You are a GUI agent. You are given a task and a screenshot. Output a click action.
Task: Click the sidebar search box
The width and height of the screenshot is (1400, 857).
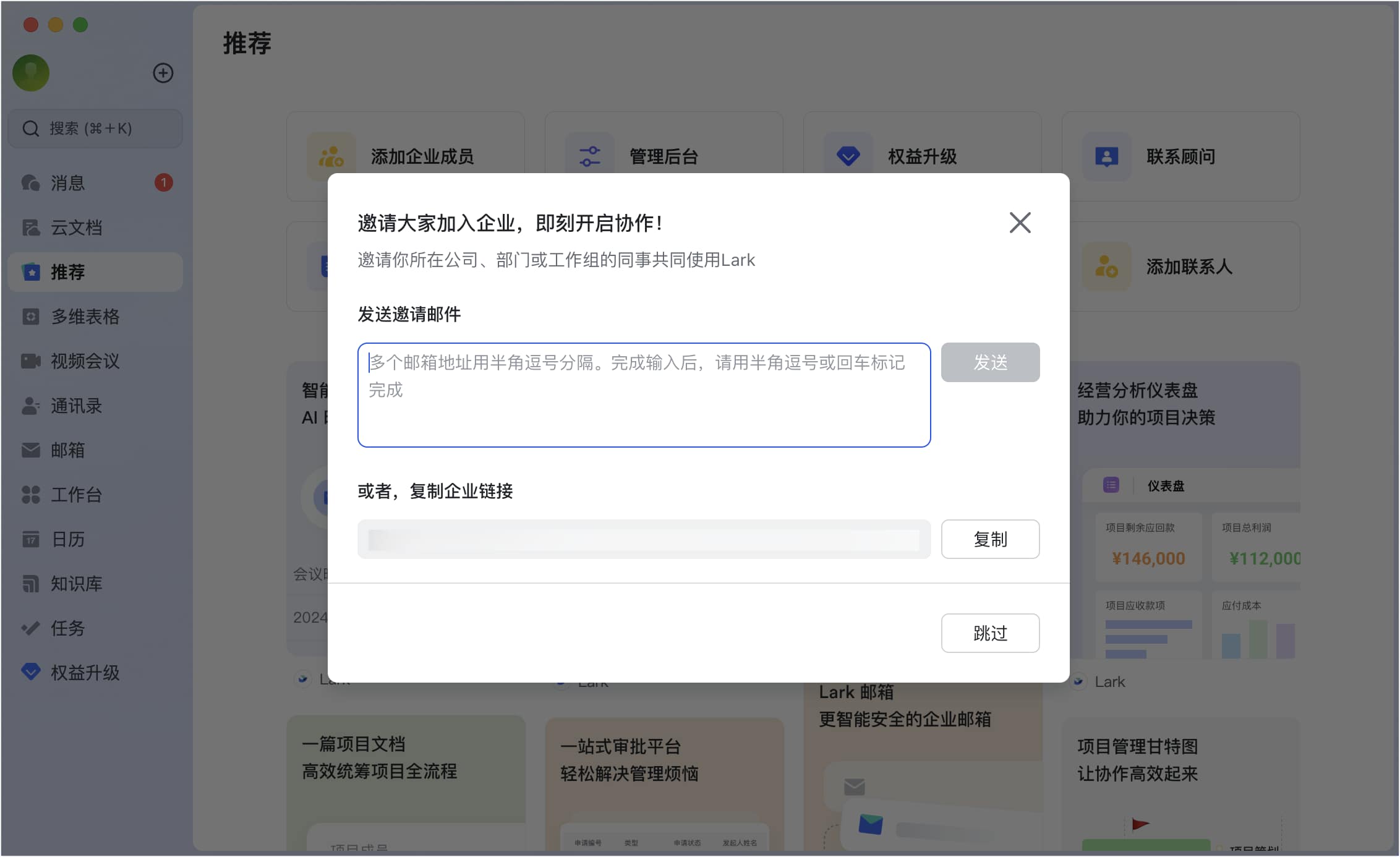(95, 129)
